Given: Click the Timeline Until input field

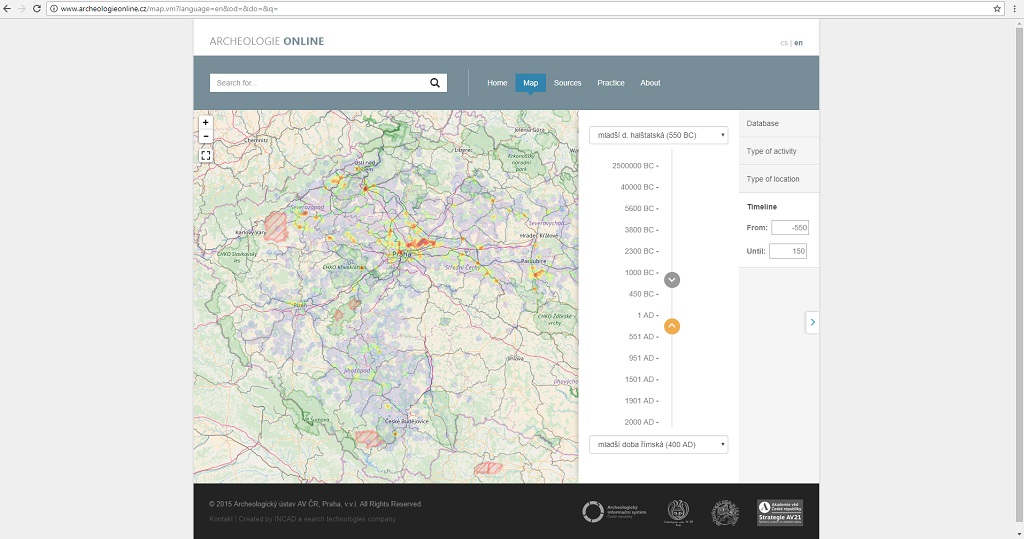Looking at the screenshot, I should tap(788, 251).
